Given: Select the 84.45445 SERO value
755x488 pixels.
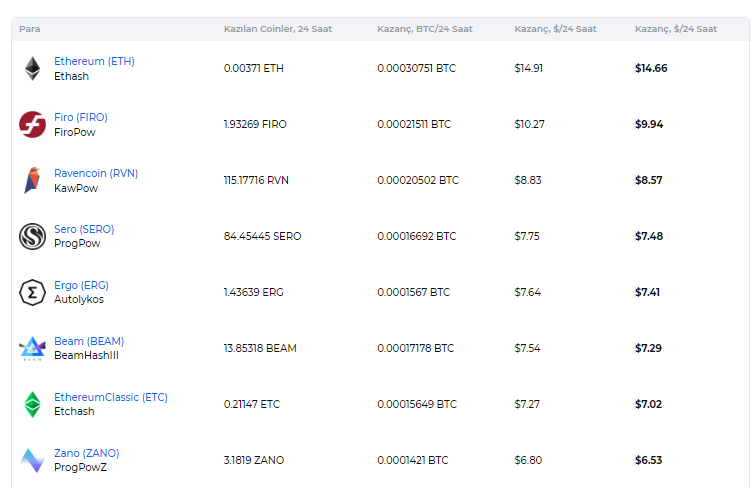Looking at the screenshot, I should [x=262, y=236].
